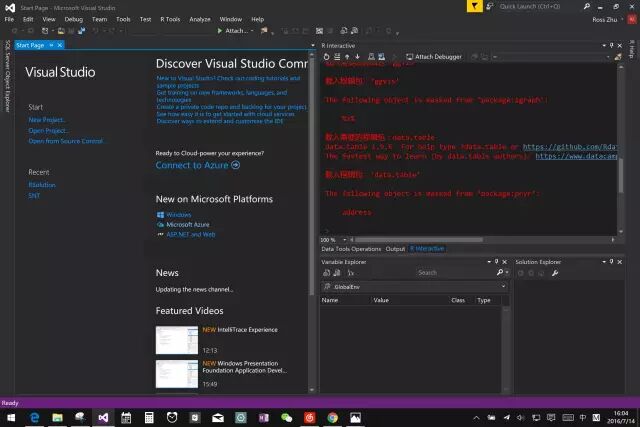Open the R Tools menu
The height and width of the screenshot is (427, 640).
click(170, 19)
